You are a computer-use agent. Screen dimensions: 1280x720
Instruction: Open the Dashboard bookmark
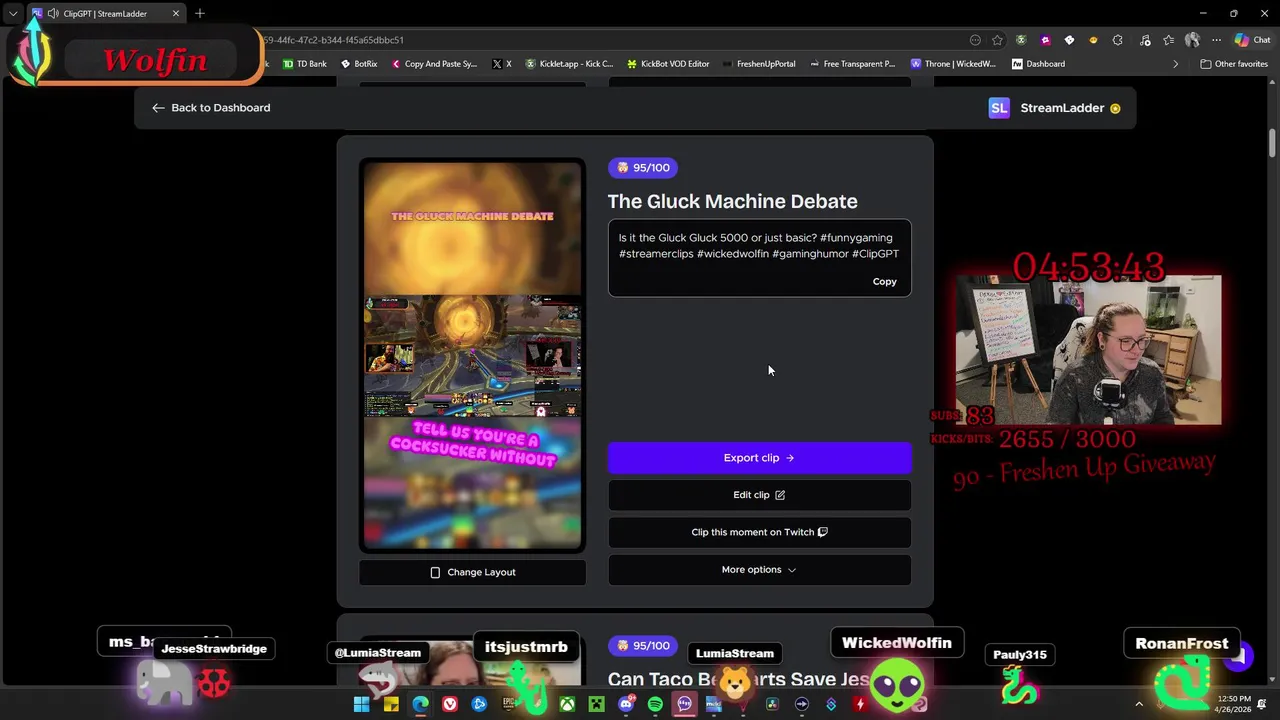click(1038, 64)
